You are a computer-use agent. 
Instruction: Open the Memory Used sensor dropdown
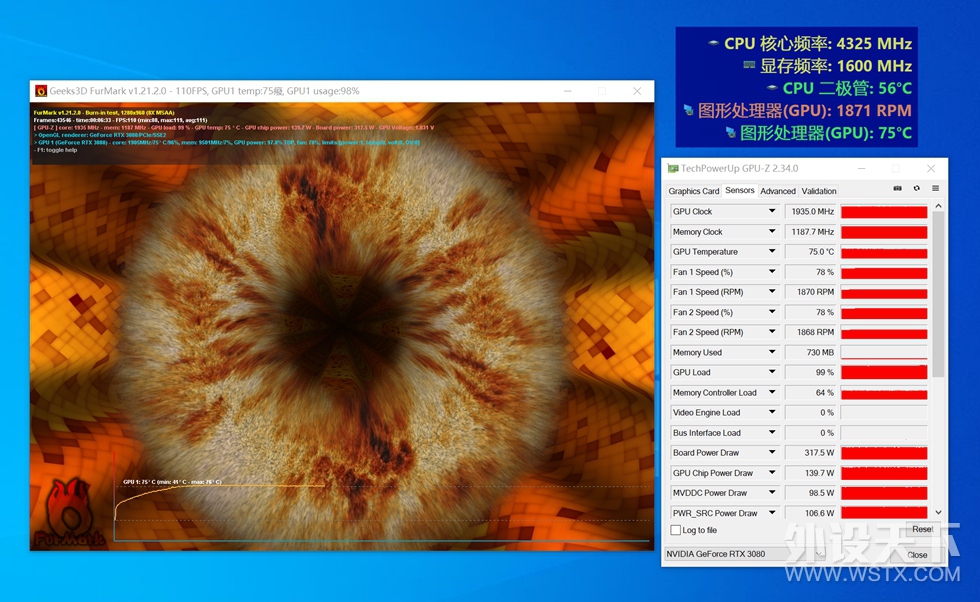(x=772, y=352)
